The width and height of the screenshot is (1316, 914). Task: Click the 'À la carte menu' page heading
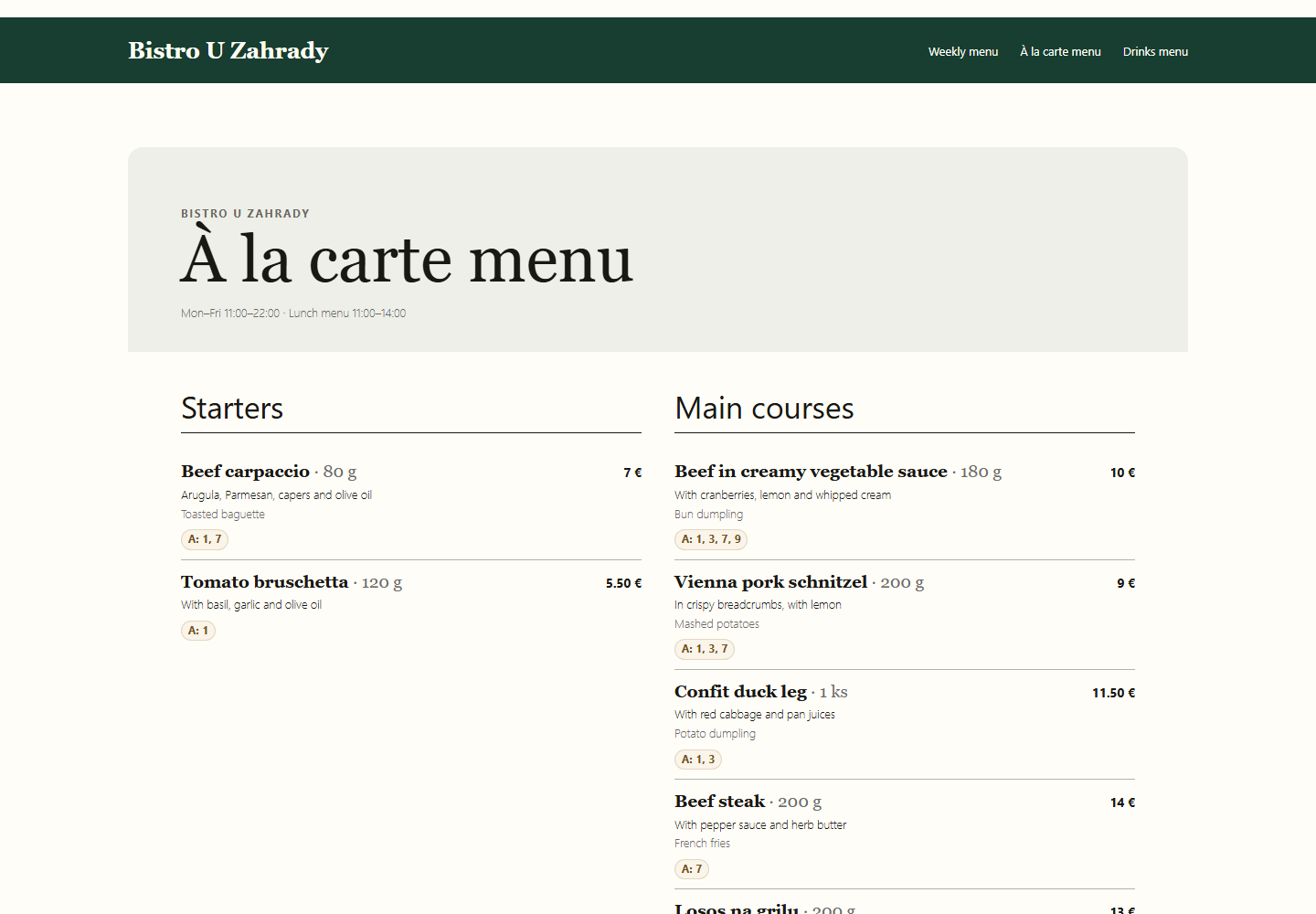407,260
